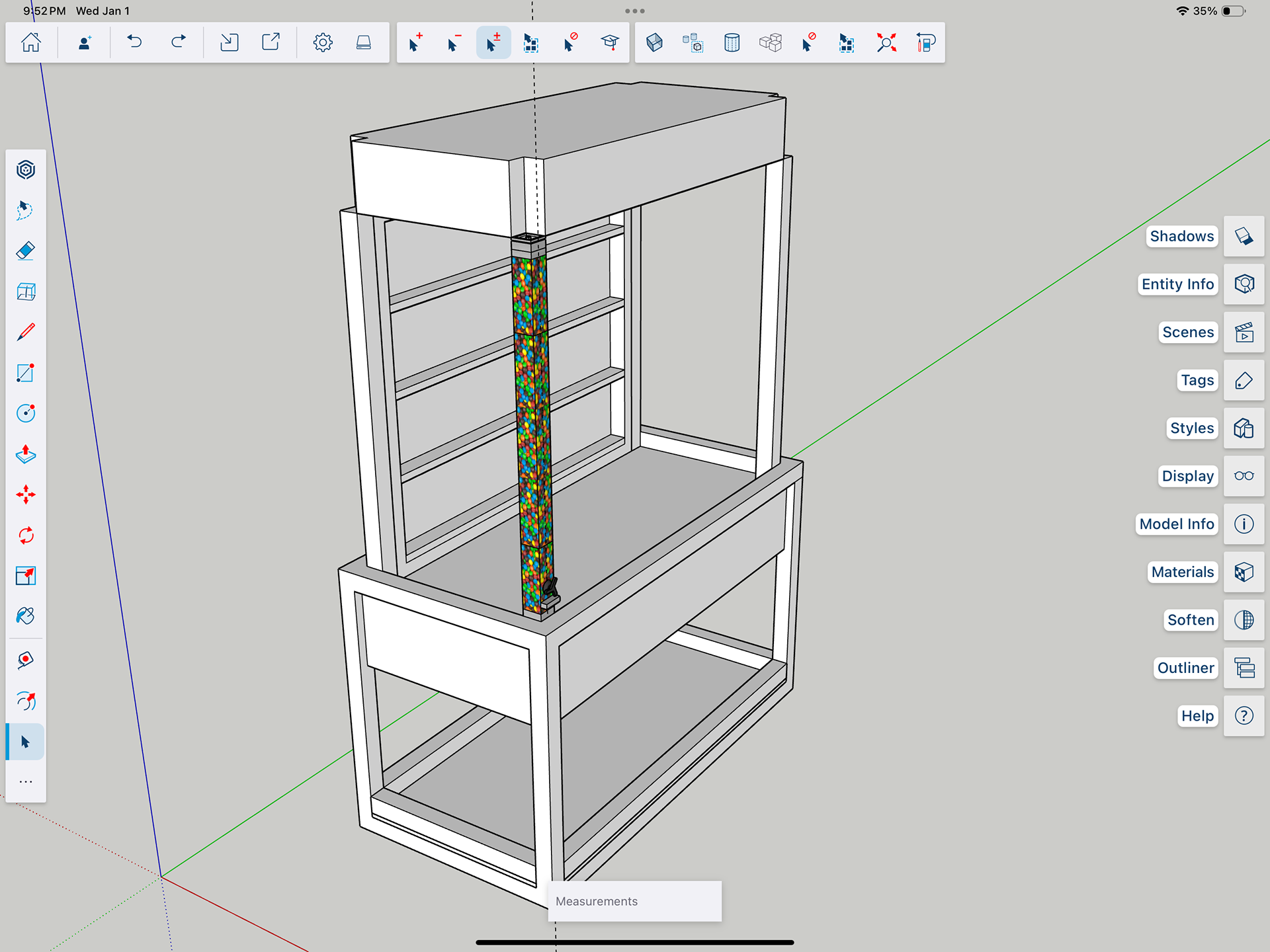Open the Materials panel
1270x952 pixels.
(x=1244, y=572)
